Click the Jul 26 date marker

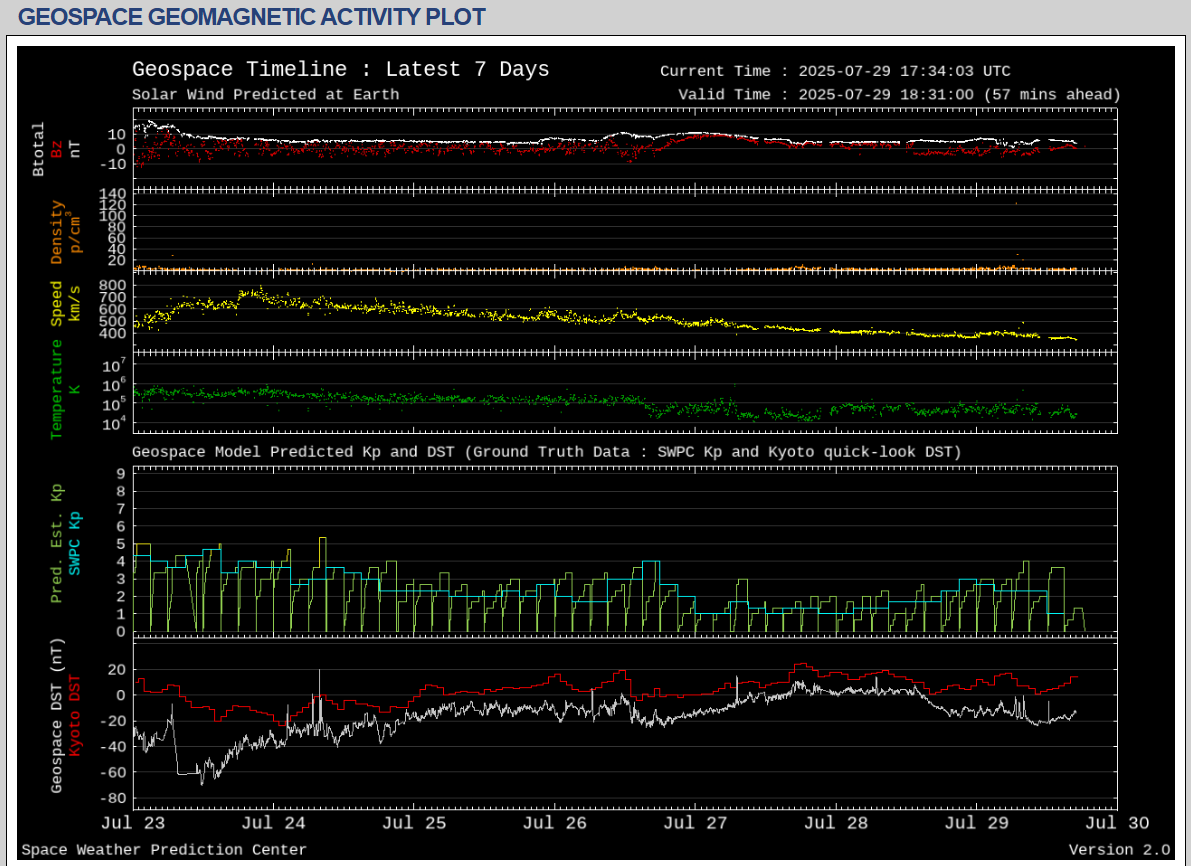(555, 823)
